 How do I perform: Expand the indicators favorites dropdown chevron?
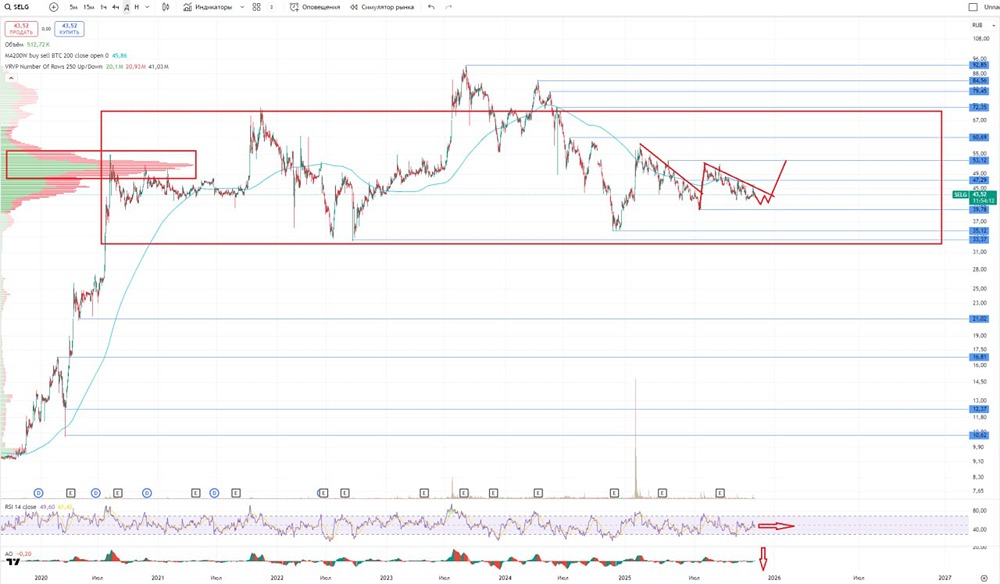242,7
